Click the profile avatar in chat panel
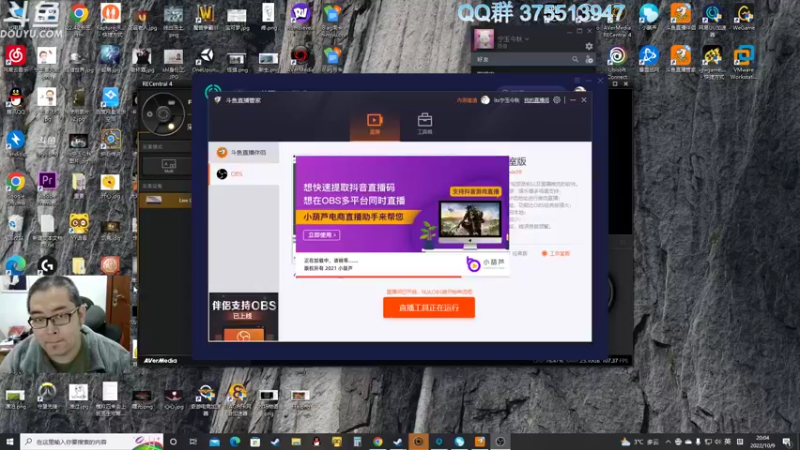 [484, 40]
